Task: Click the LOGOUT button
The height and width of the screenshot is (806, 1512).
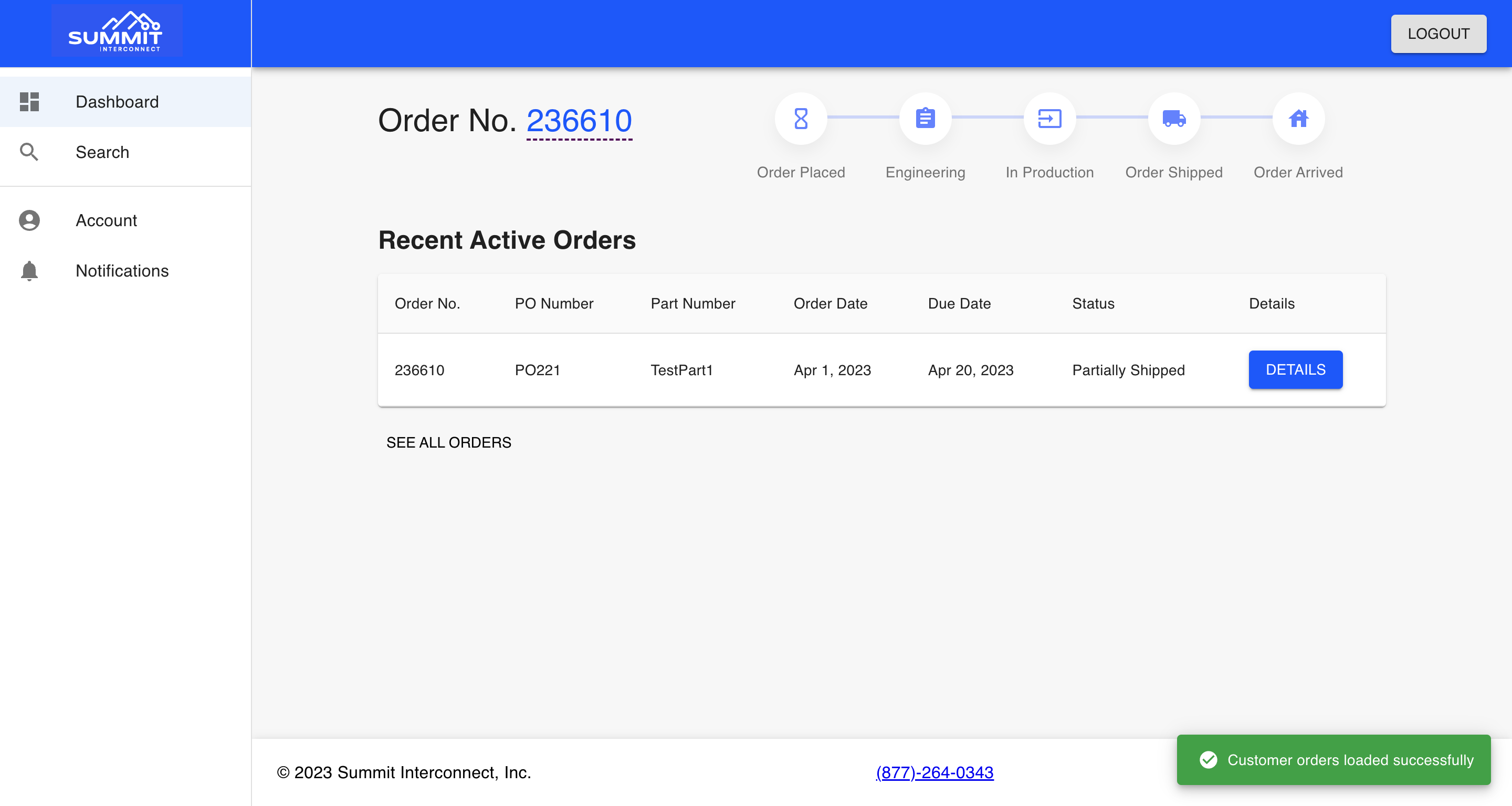Action: pos(1438,34)
